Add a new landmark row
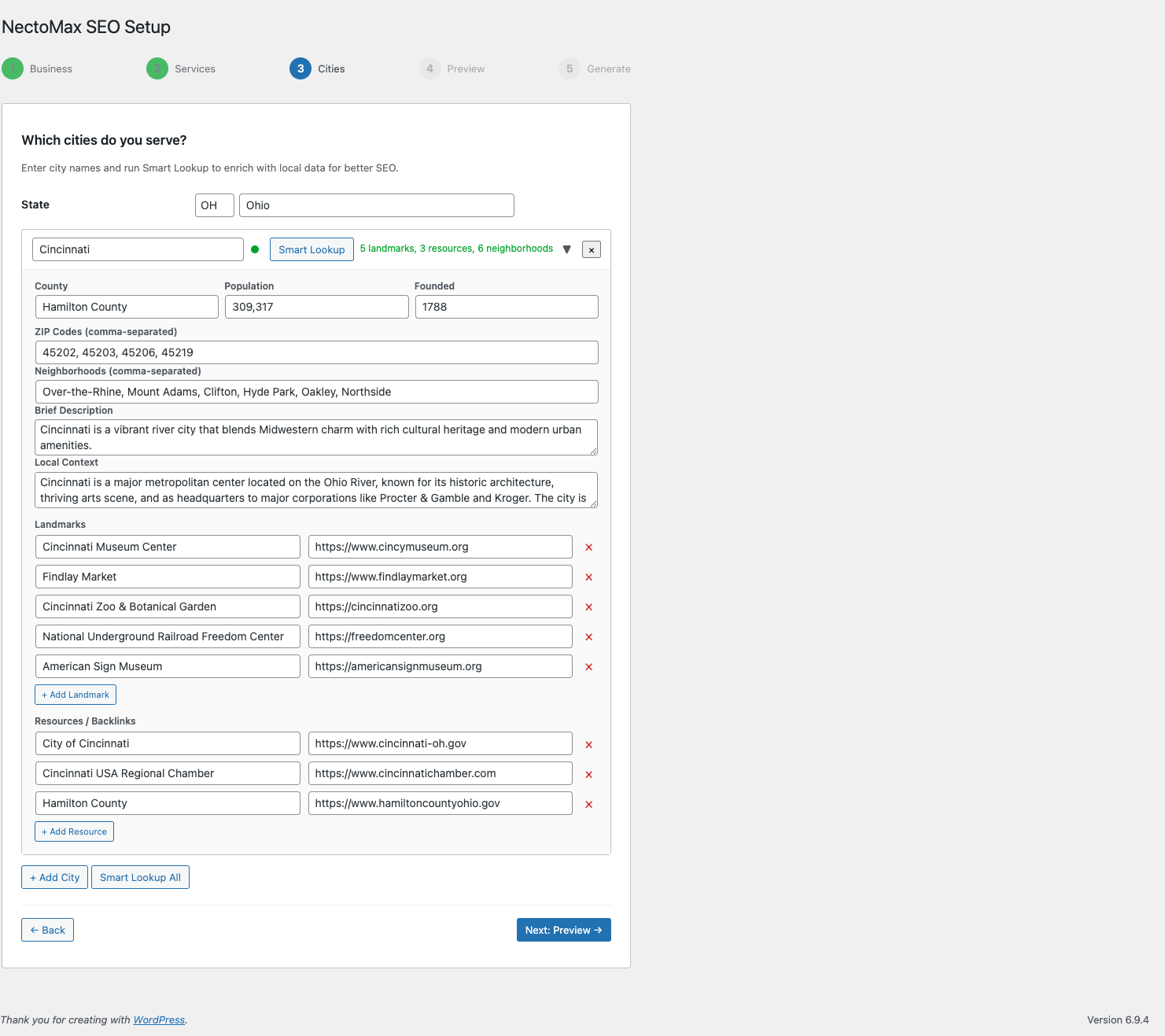1165x1036 pixels. click(x=75, y=694)
